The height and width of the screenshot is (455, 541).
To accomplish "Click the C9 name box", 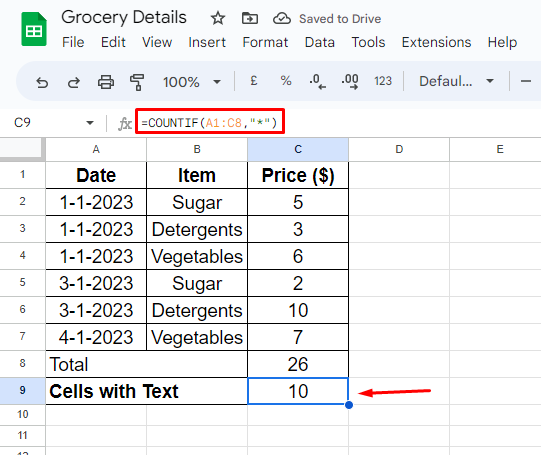I will pos(22,123).
